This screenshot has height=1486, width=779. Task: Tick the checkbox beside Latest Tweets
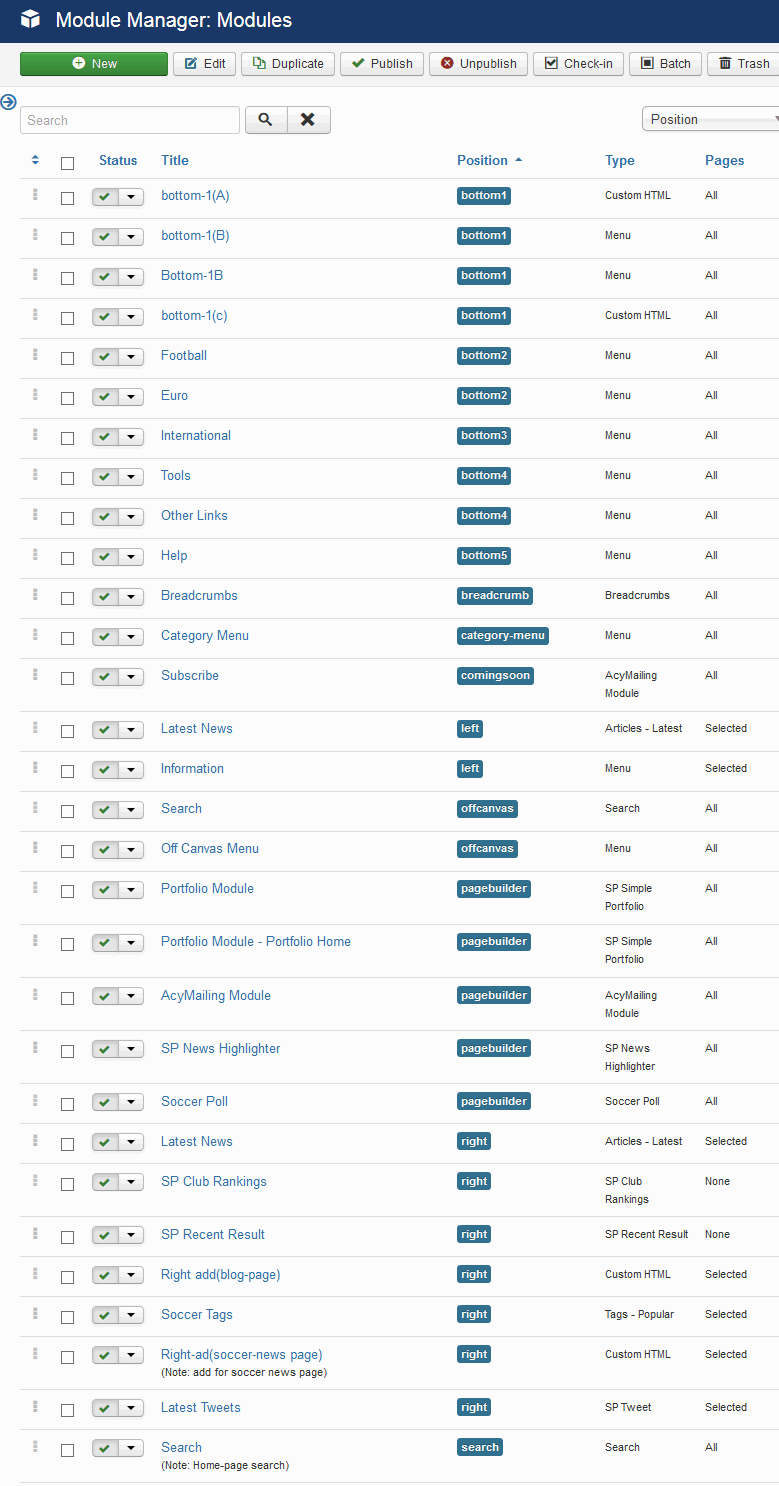(x=67, y=1410)
